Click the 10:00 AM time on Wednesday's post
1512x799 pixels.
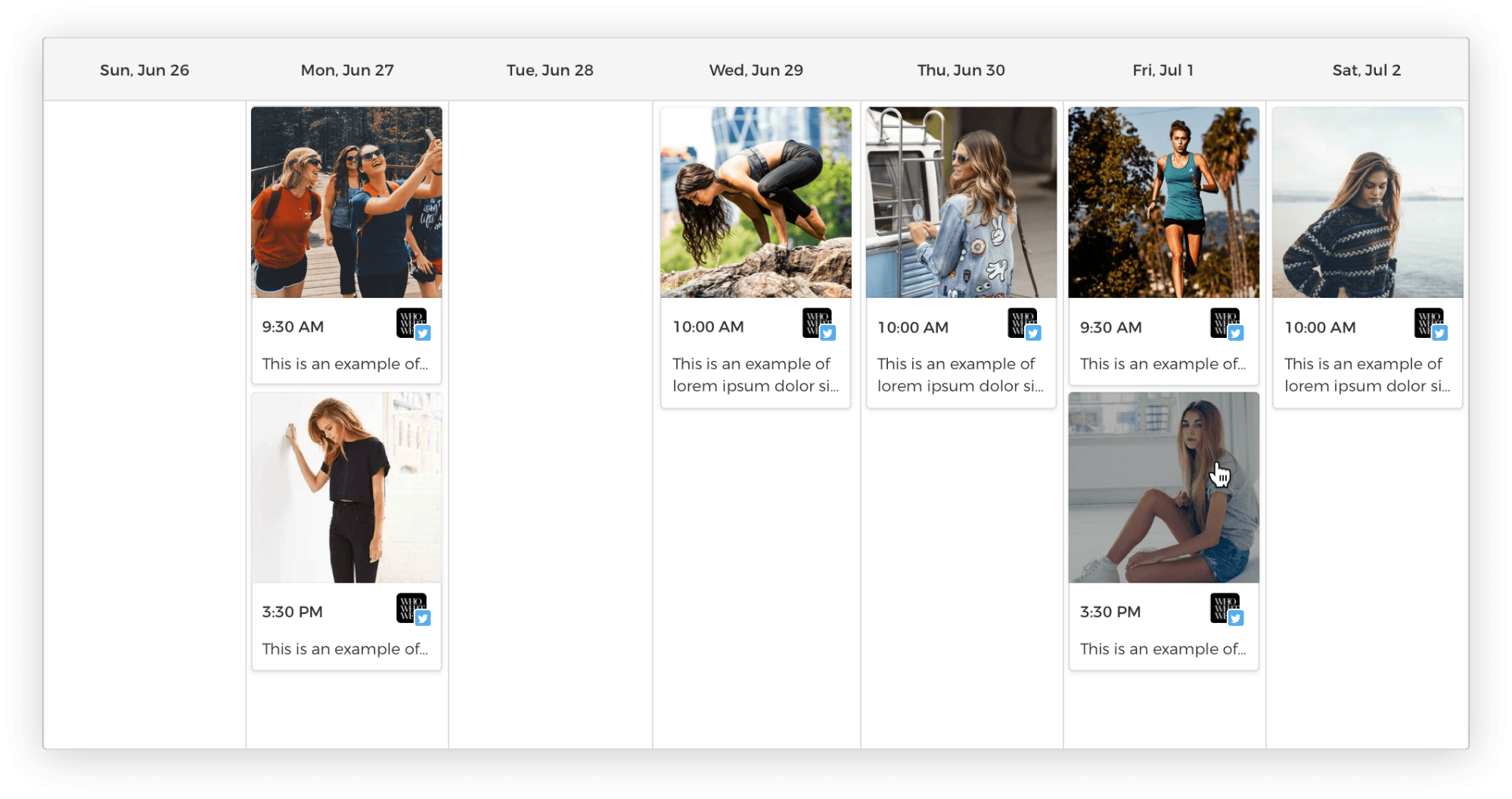tap(709, 327)
